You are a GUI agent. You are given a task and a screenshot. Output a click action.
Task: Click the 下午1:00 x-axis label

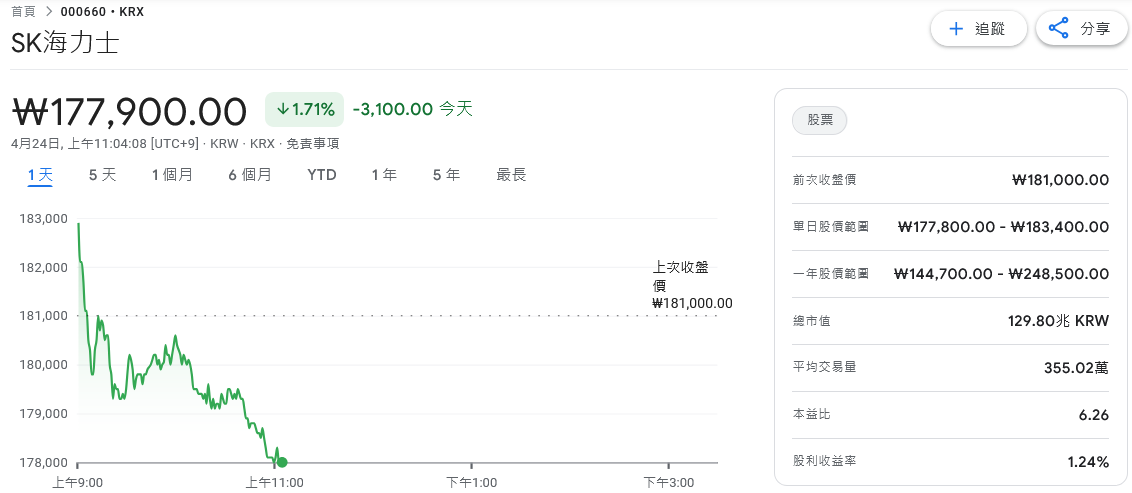pyautogui.click(x=471, y=481)
